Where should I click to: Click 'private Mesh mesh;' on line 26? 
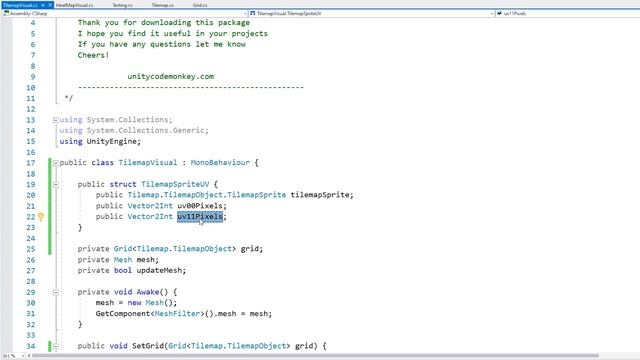tap(118, 260)
